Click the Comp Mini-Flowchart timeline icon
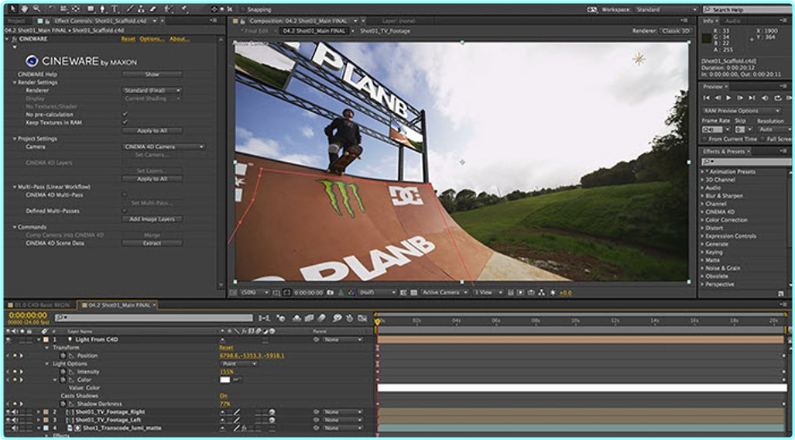This screenshot has height=440, width=795. click(x=264, y=318)
